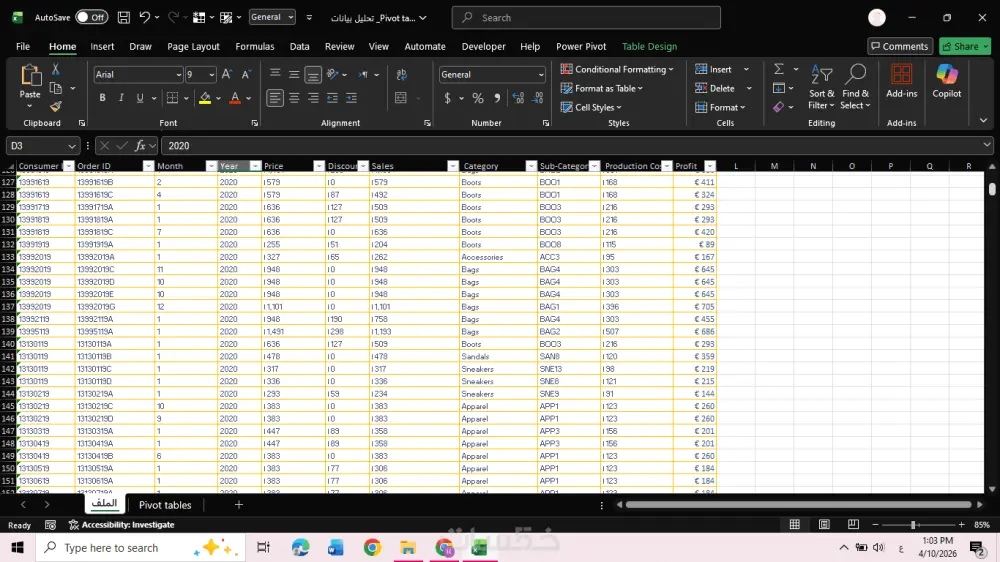This screenshot has width=1000, height=562.
Task: Open the Add-ins gallery
Action: pyautogui.click(x=901, y=80)
